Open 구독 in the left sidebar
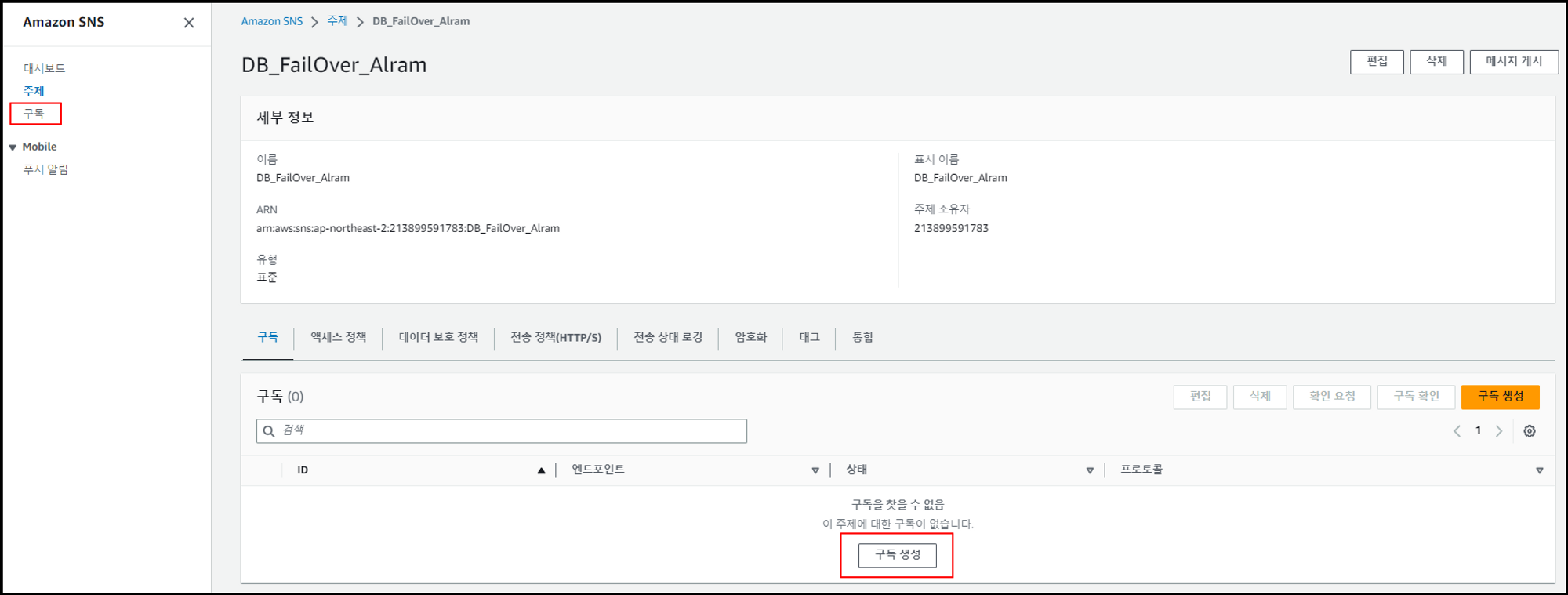 click(34, 114)
